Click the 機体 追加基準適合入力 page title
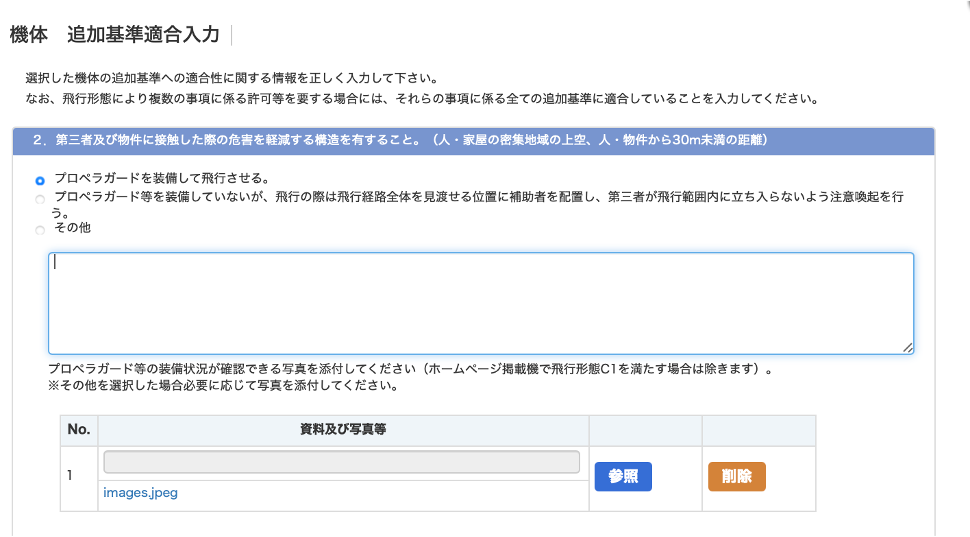The image size is (970, 537). coord(114,35)
